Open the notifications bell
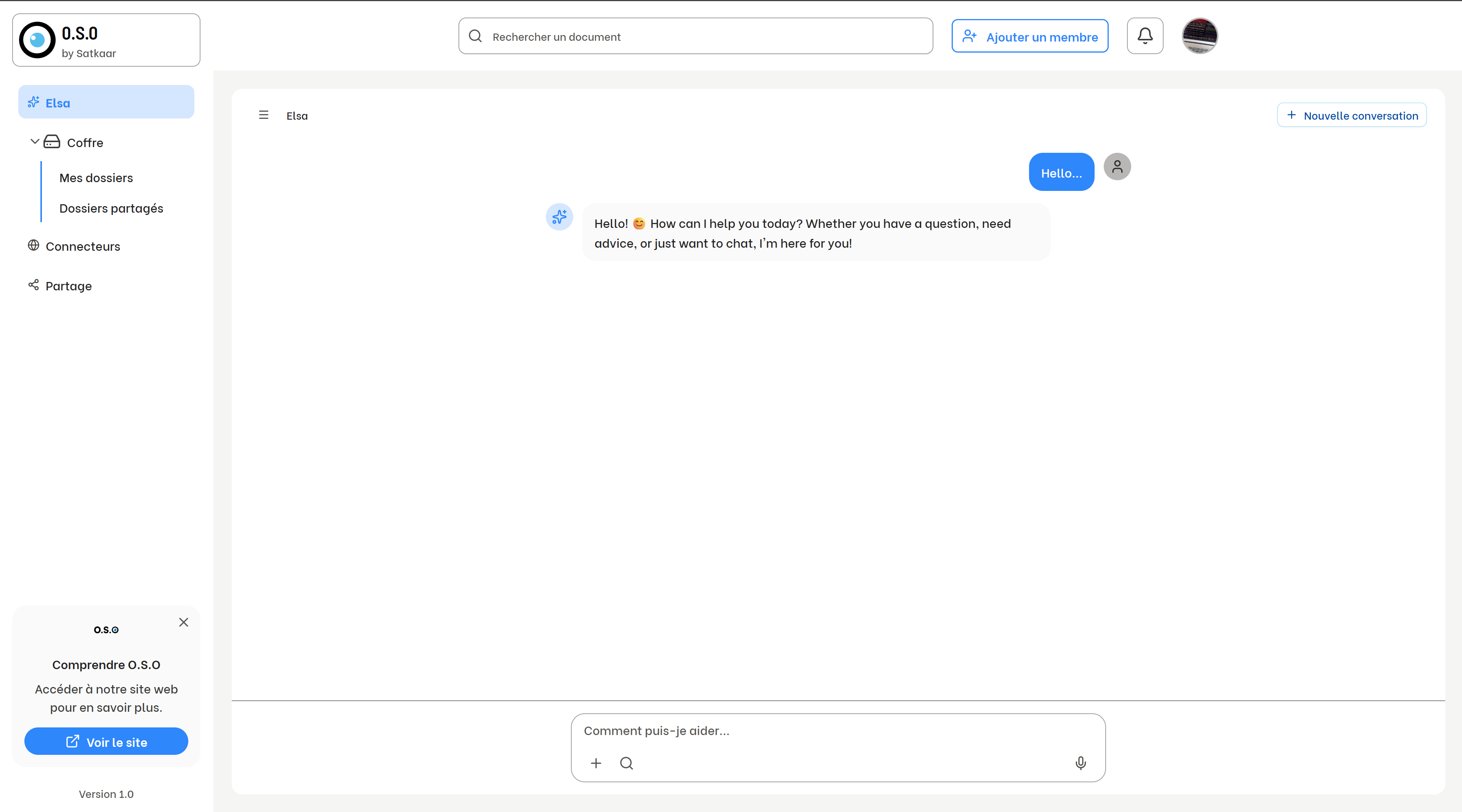Viewport: 1462px width, 812px height. coord(1145,36)
